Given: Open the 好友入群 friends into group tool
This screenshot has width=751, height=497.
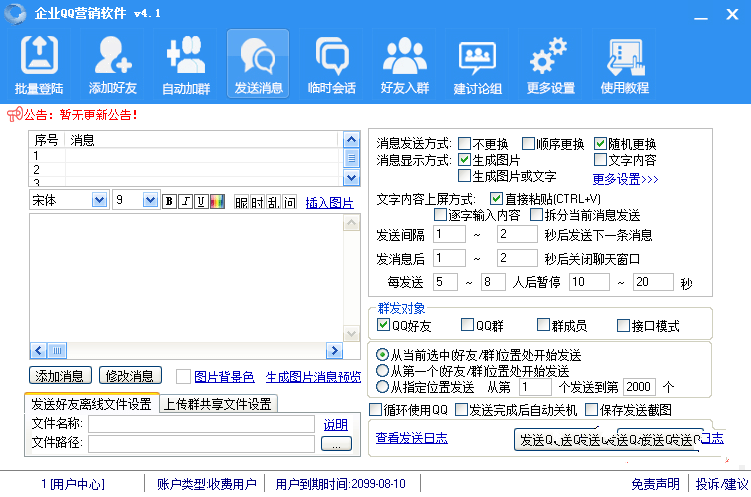Looking at the screenshot, I should click(x=405, y=64).
